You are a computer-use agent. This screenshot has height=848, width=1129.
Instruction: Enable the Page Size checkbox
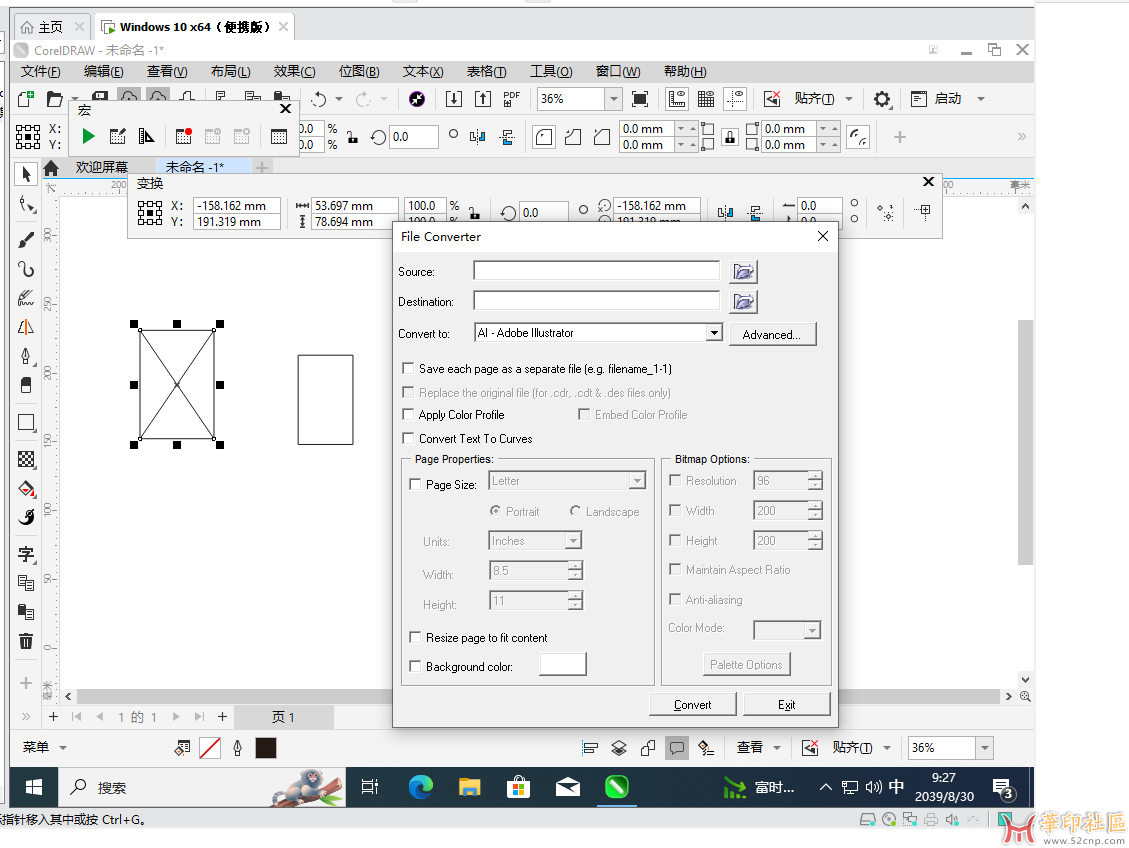415,484
